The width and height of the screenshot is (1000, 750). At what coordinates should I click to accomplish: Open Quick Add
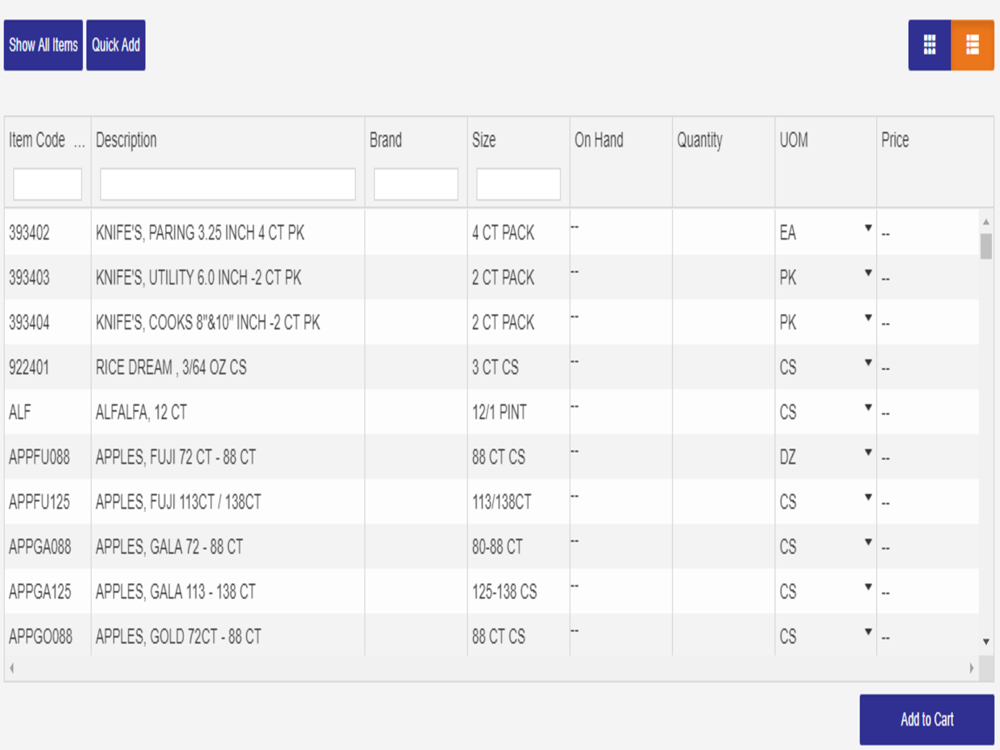(115, 45)
